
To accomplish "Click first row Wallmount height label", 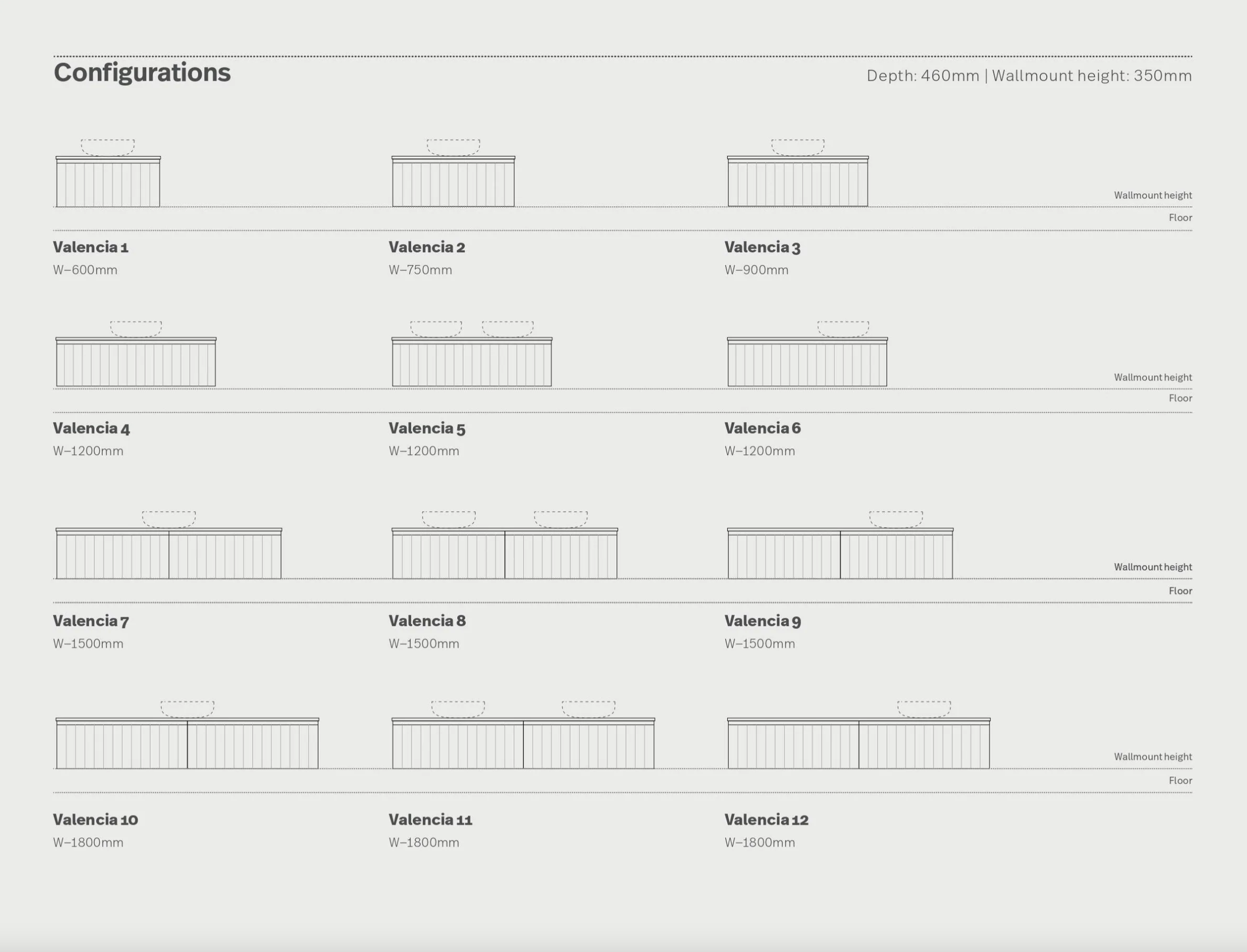I will (x=1152, y=195).
